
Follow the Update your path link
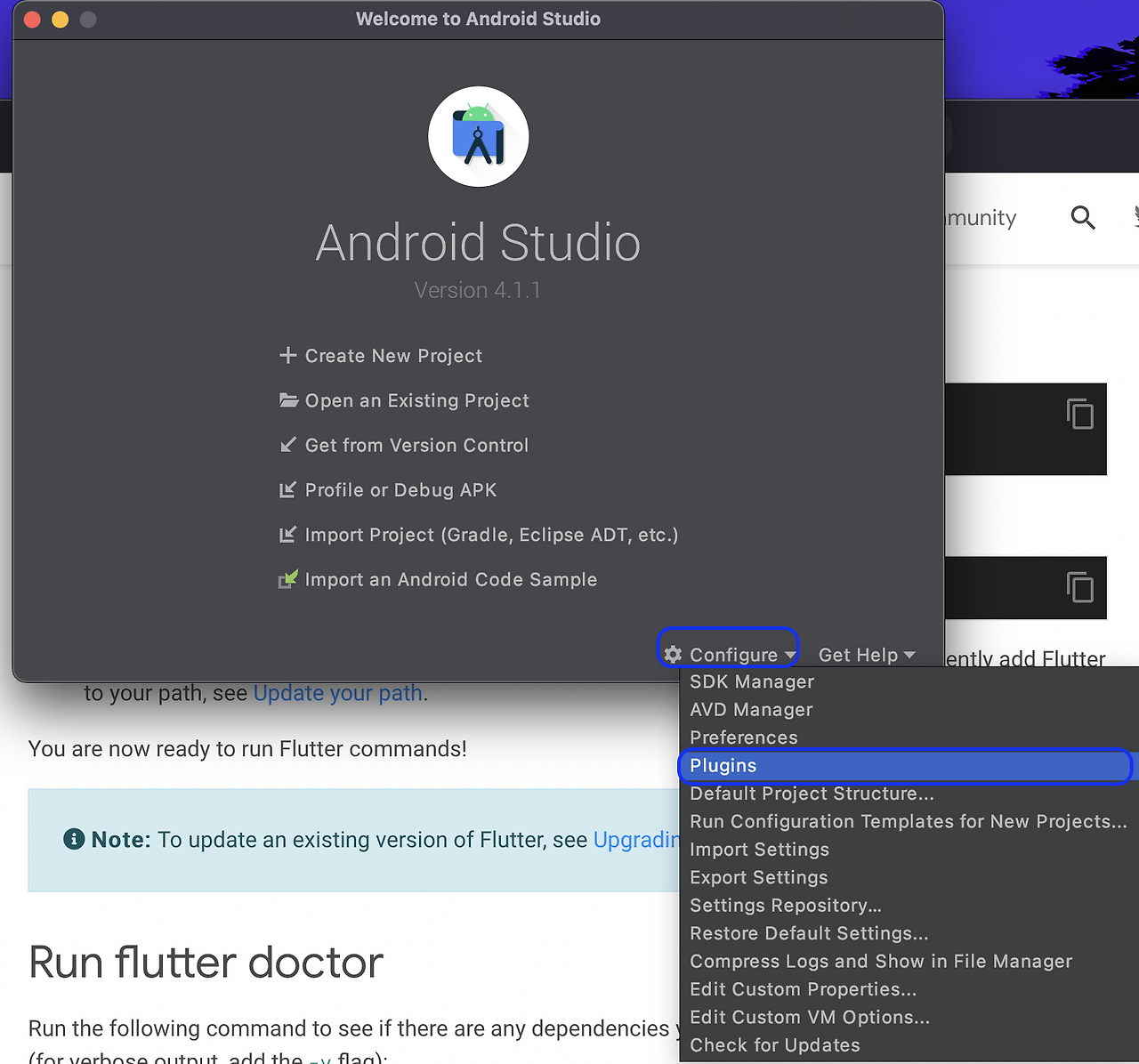(x=338, y=693)
